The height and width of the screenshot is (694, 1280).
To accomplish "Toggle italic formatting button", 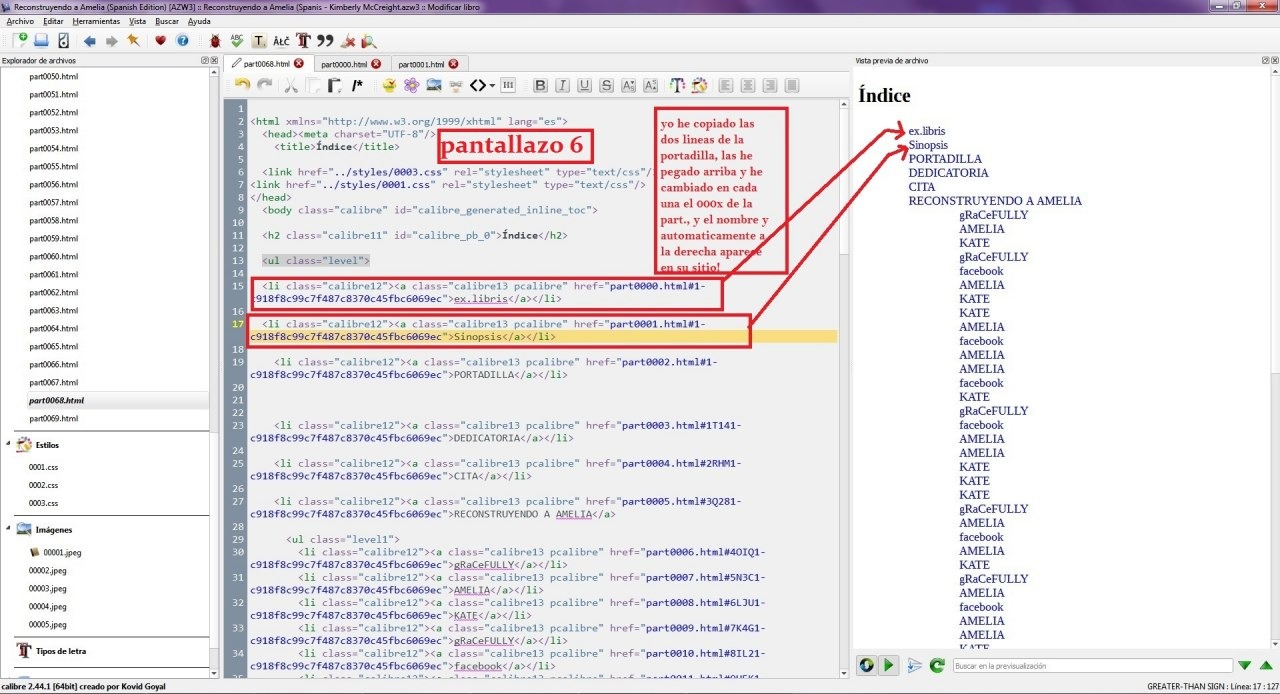I will (562, 85).
